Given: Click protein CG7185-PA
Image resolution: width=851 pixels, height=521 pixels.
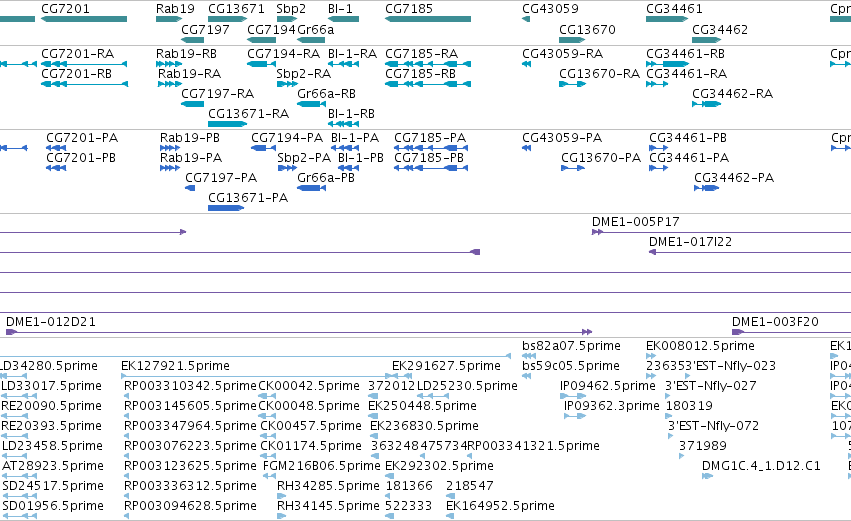Looking at the screenshot, I should pos(431,148).
